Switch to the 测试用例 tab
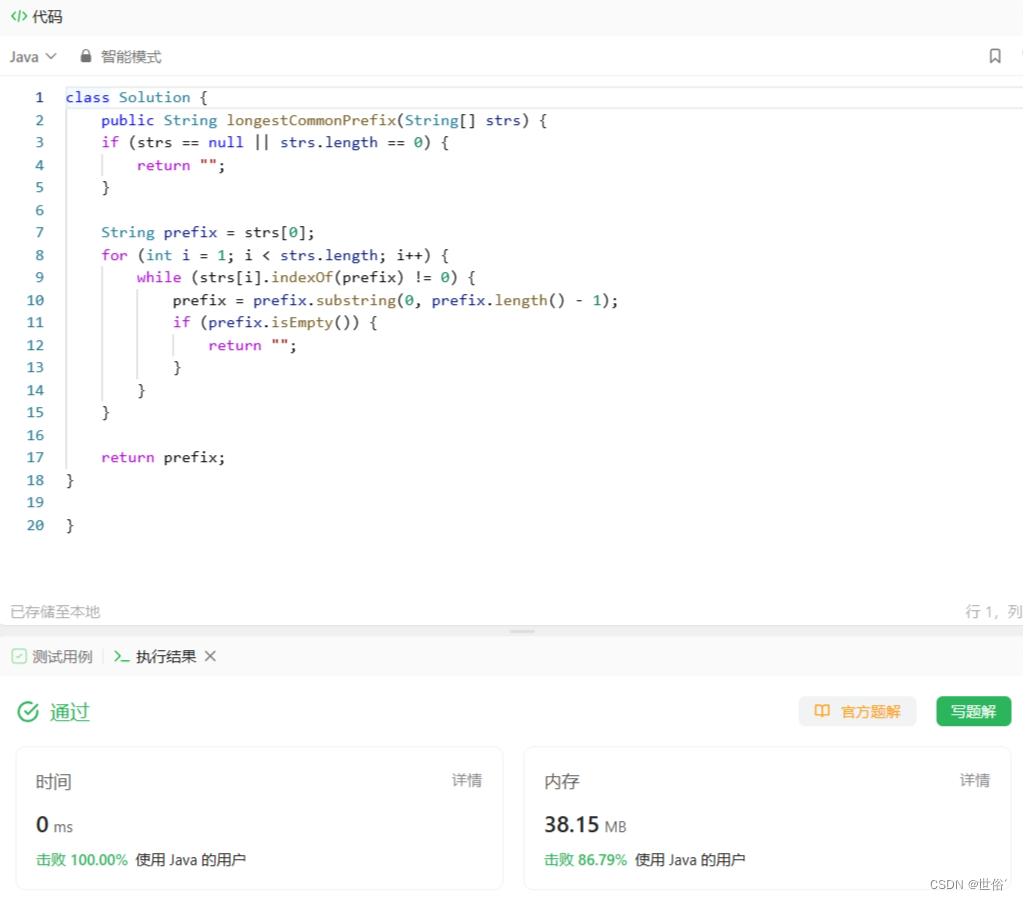The height and width of the screenshot is (900, 1023). (x=52, y=657)
